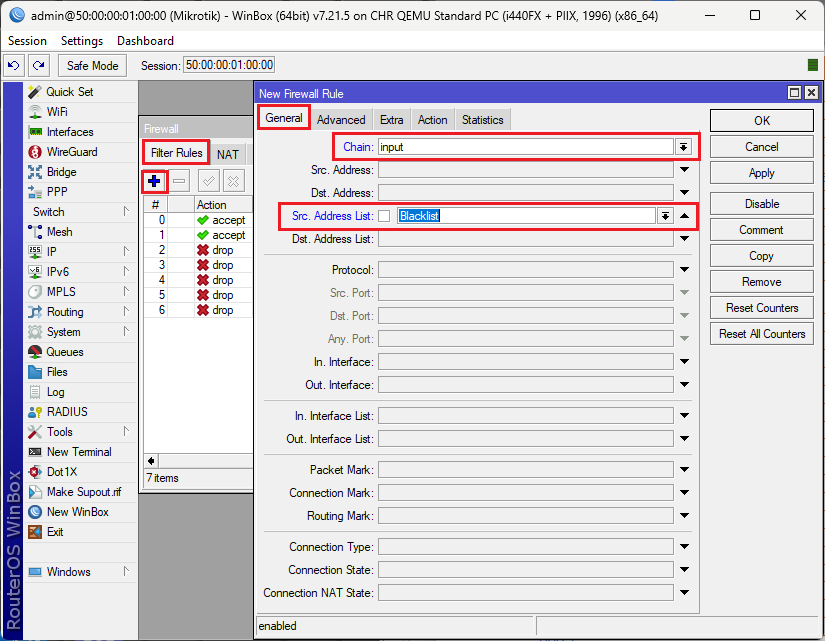Open Queues from sidebar
Screen dimensions: 825x641
(64, 352)
